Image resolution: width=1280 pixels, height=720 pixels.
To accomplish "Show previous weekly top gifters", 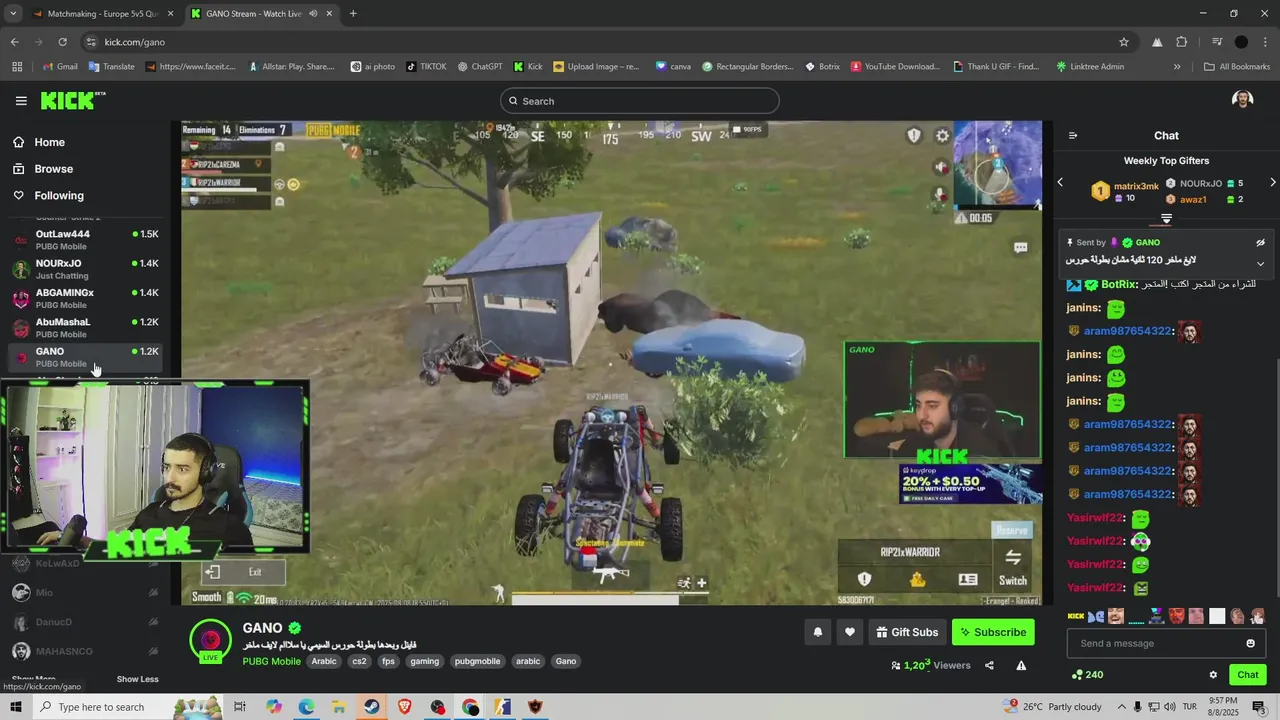I will [1061, 183].
